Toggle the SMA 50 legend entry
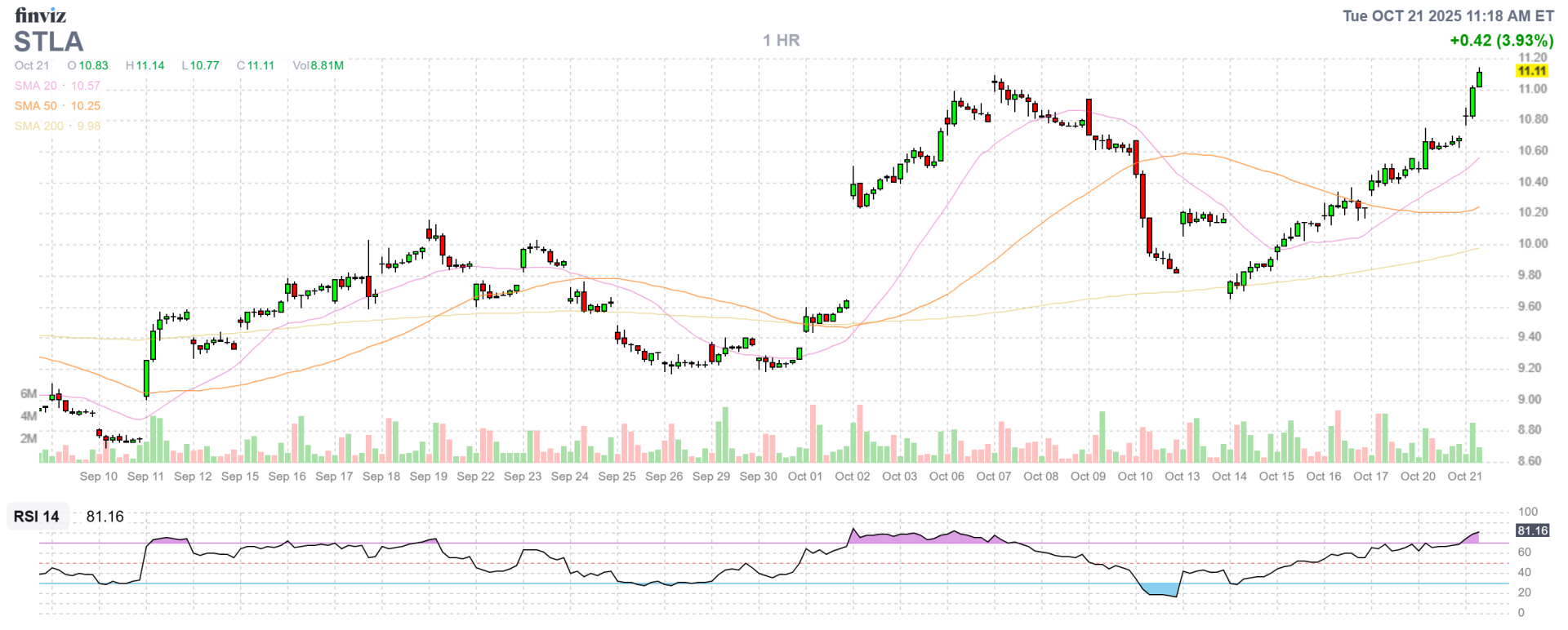 tap(56, 106)
